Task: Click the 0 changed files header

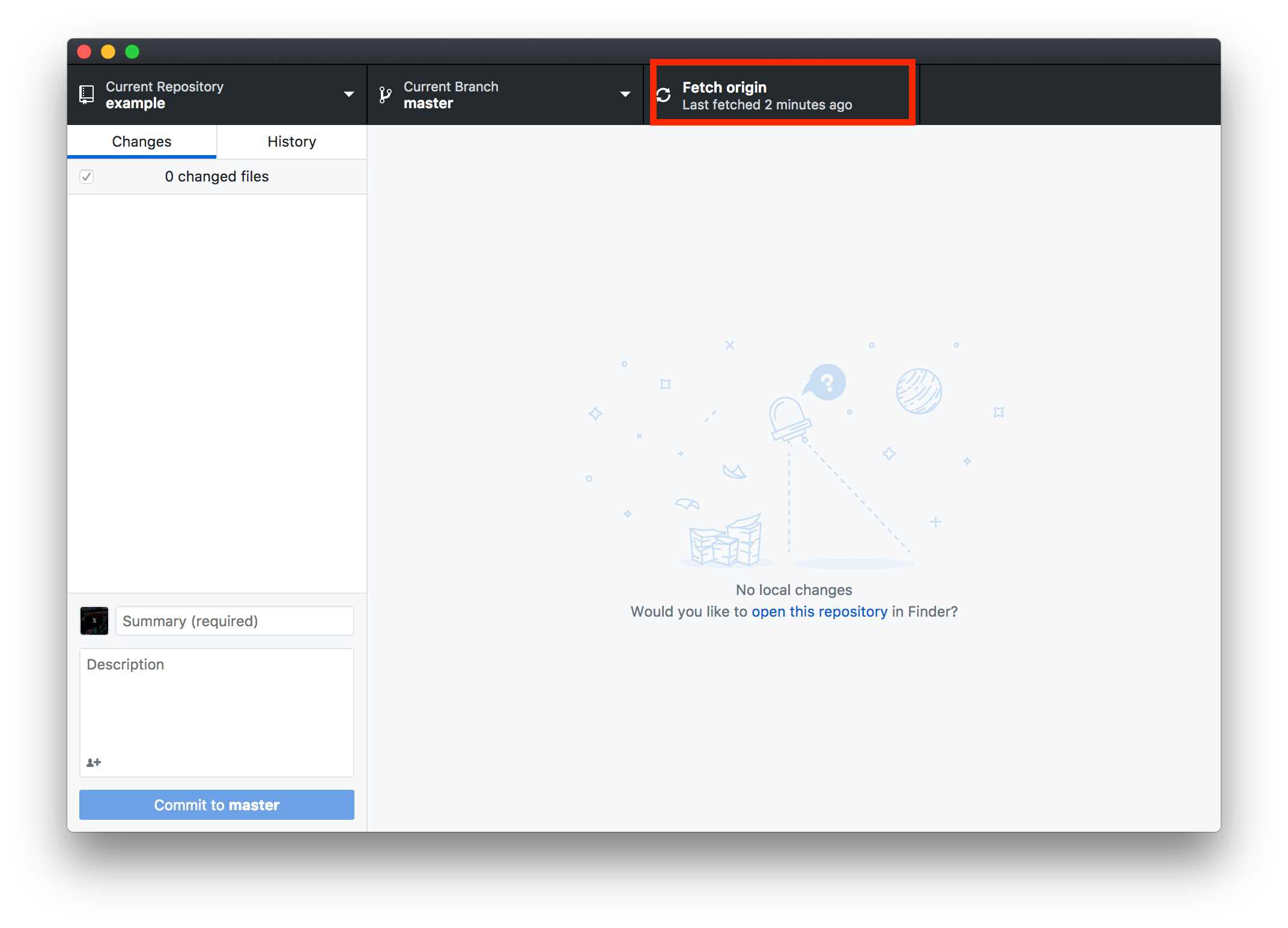Action: 217,177
